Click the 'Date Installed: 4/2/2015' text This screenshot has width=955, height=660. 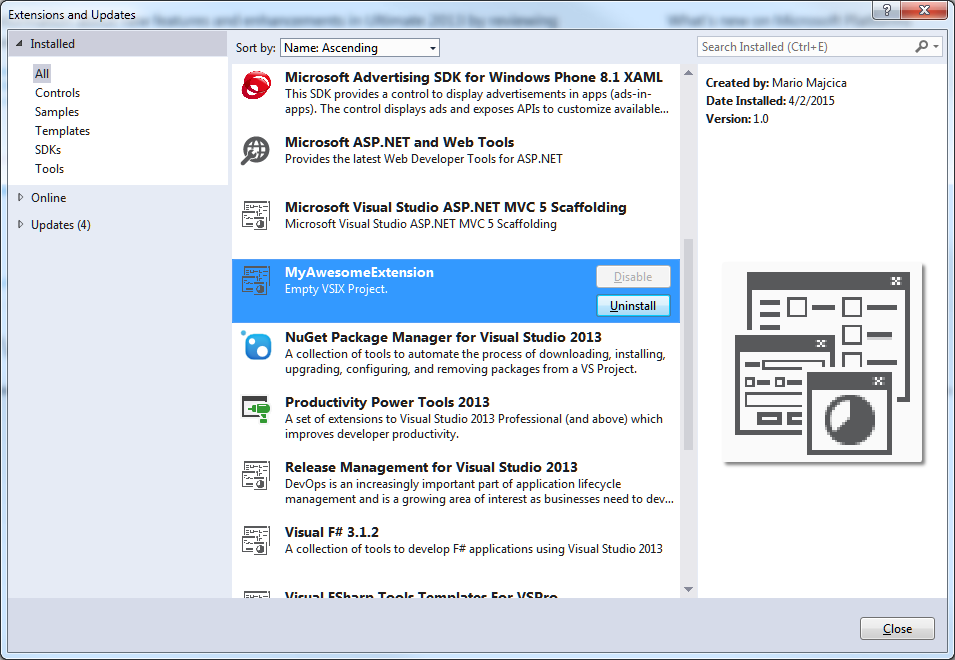click(x=770, y=100)
